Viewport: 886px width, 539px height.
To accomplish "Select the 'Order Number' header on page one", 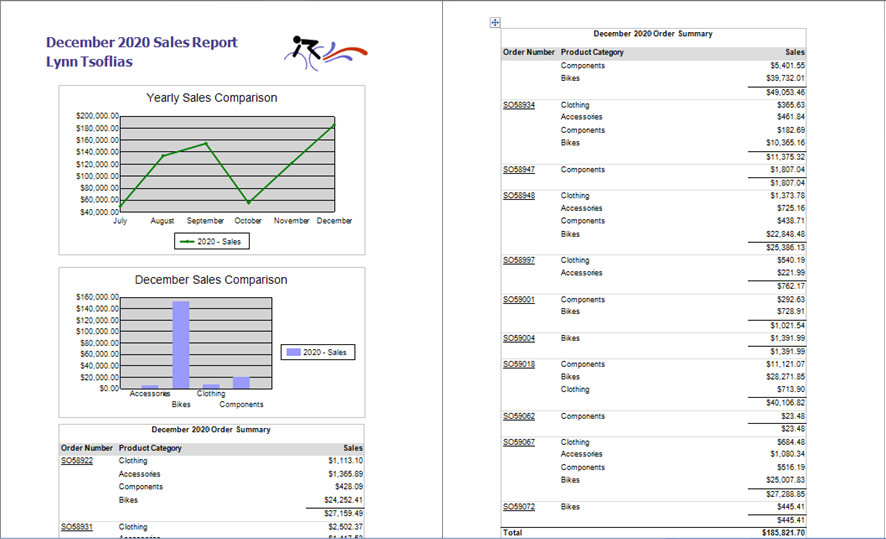I will pyautogui.click(x=87, y=448).
